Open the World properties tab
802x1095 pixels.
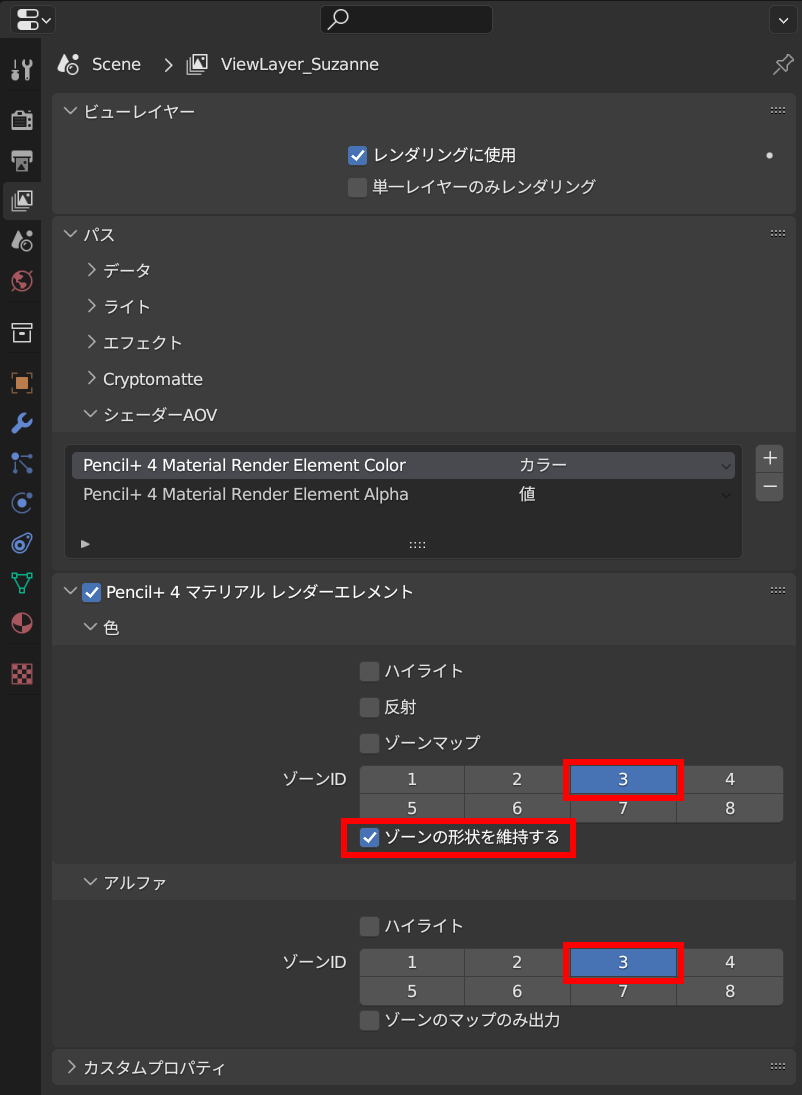coord(22,281)
